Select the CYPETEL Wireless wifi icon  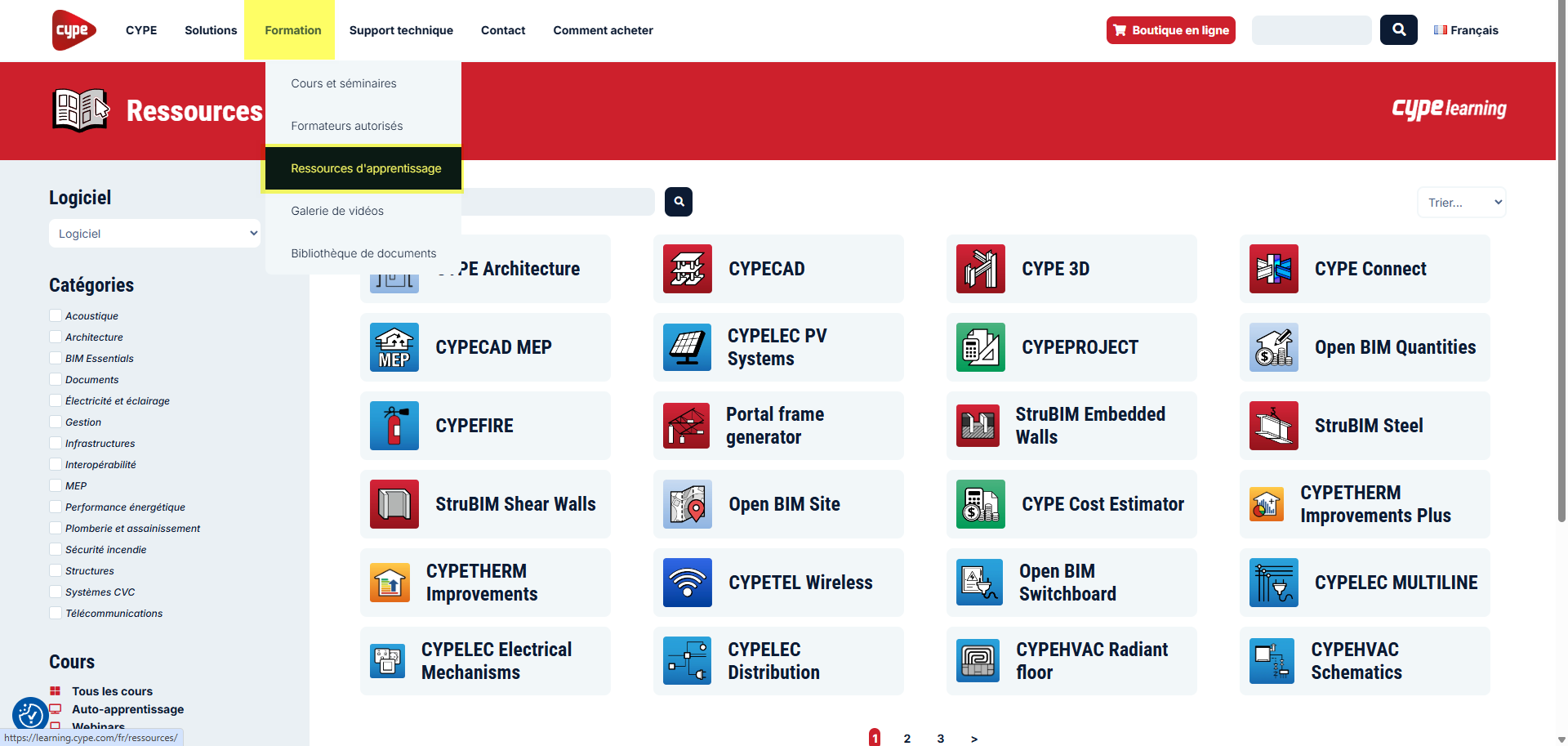click(687, 583)
